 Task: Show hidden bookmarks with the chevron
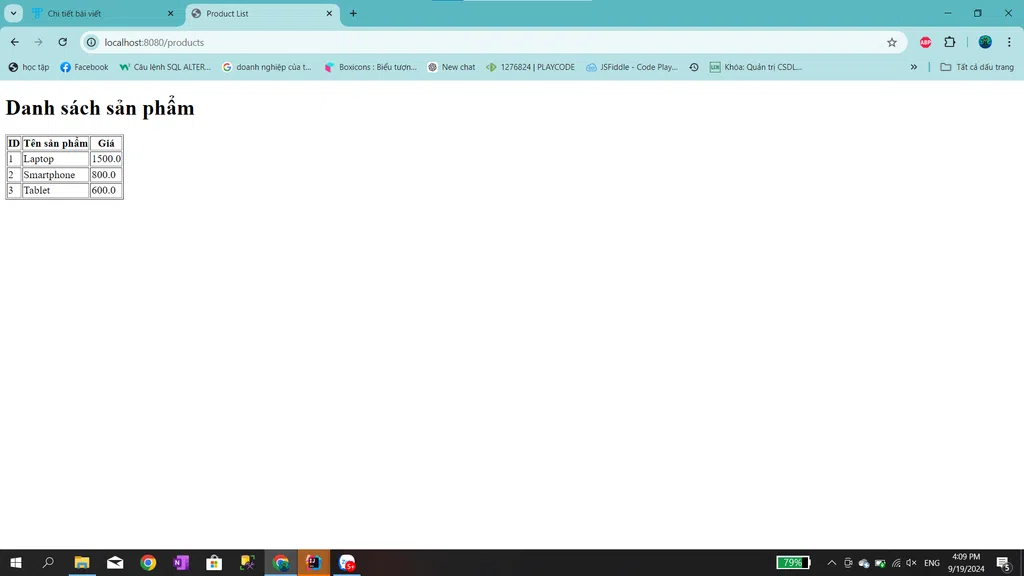click(913, 67)
